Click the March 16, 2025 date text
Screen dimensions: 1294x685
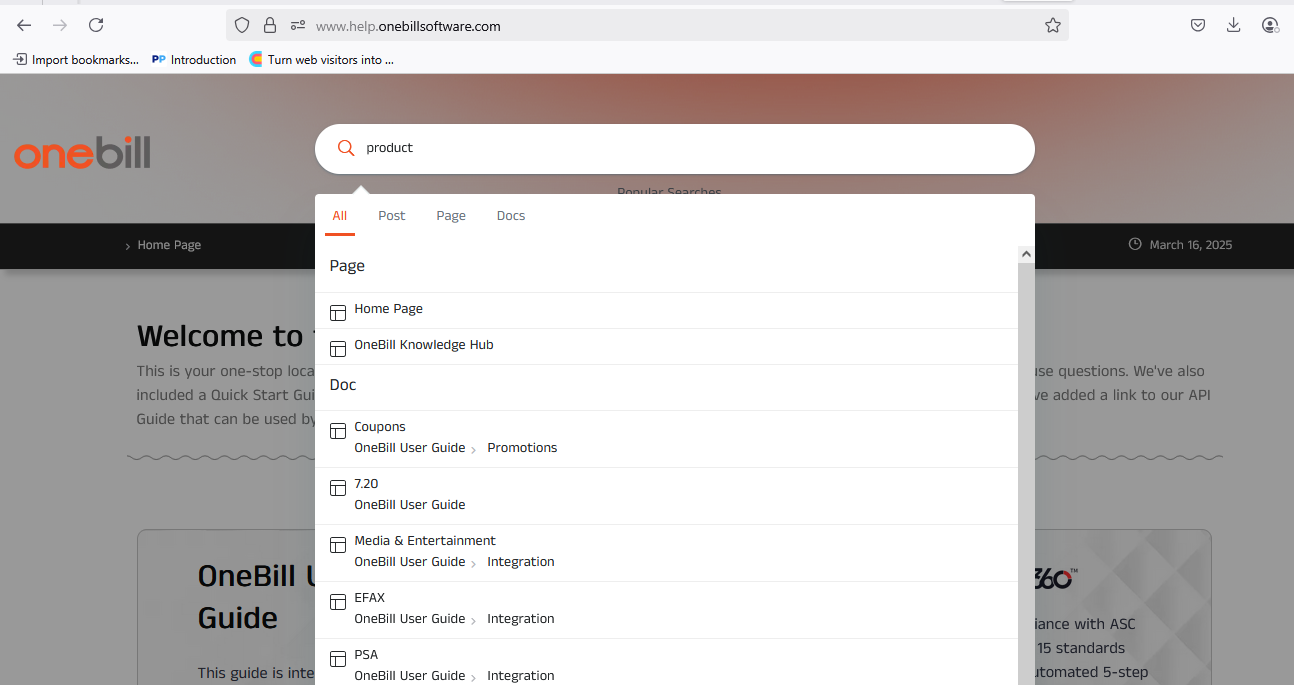[x=1190, y=245]
